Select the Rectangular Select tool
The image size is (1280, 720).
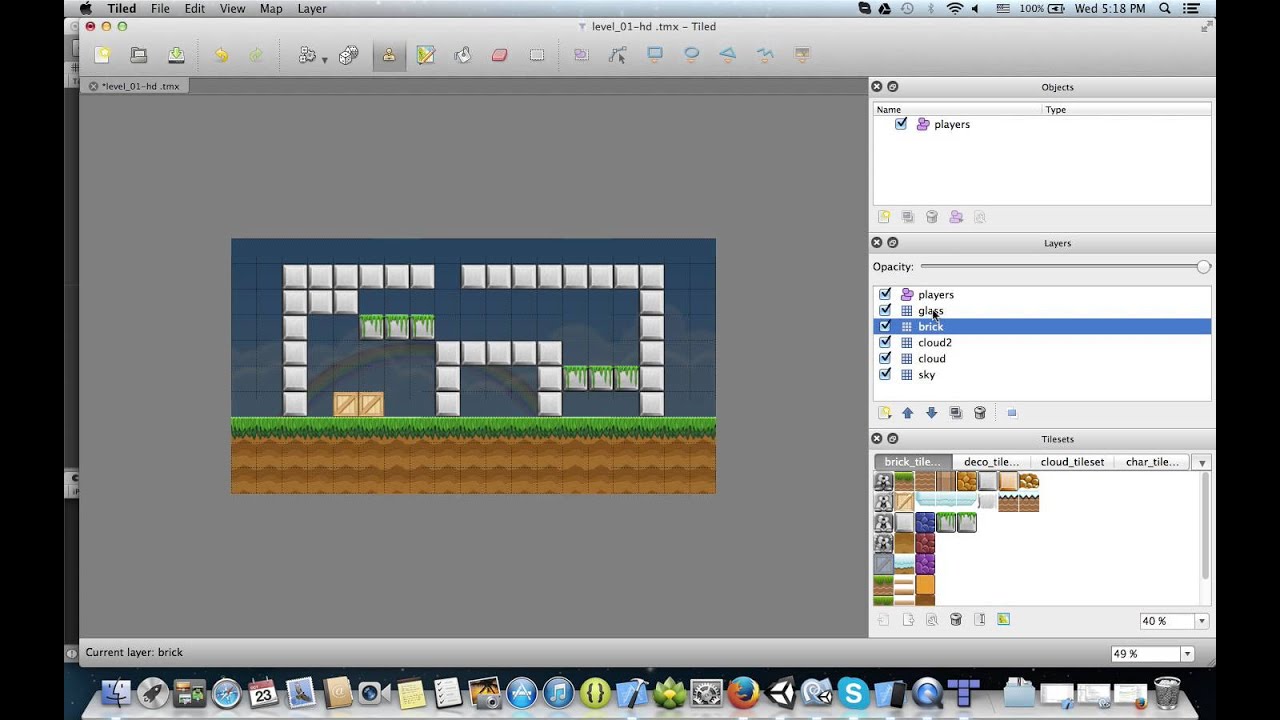[x=537, y=55]
